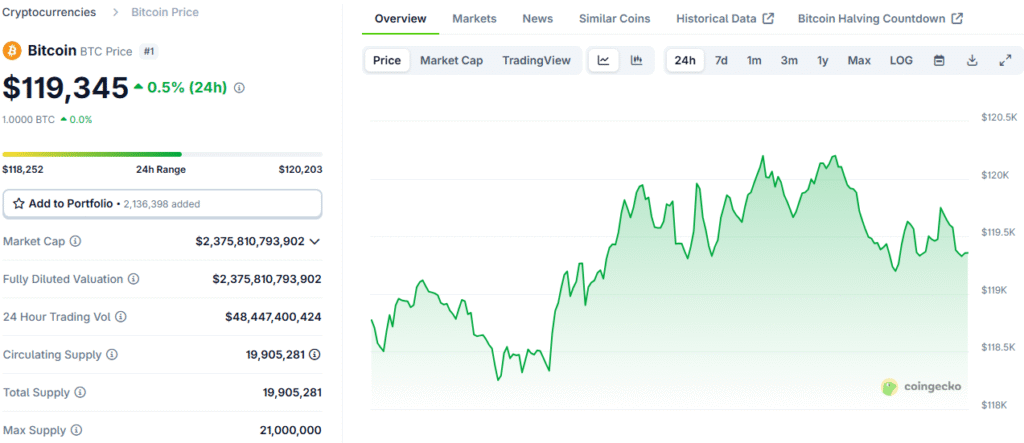Click the 24h Range progress bar
The image size is (1024, 443).
[x=163, y=154]
